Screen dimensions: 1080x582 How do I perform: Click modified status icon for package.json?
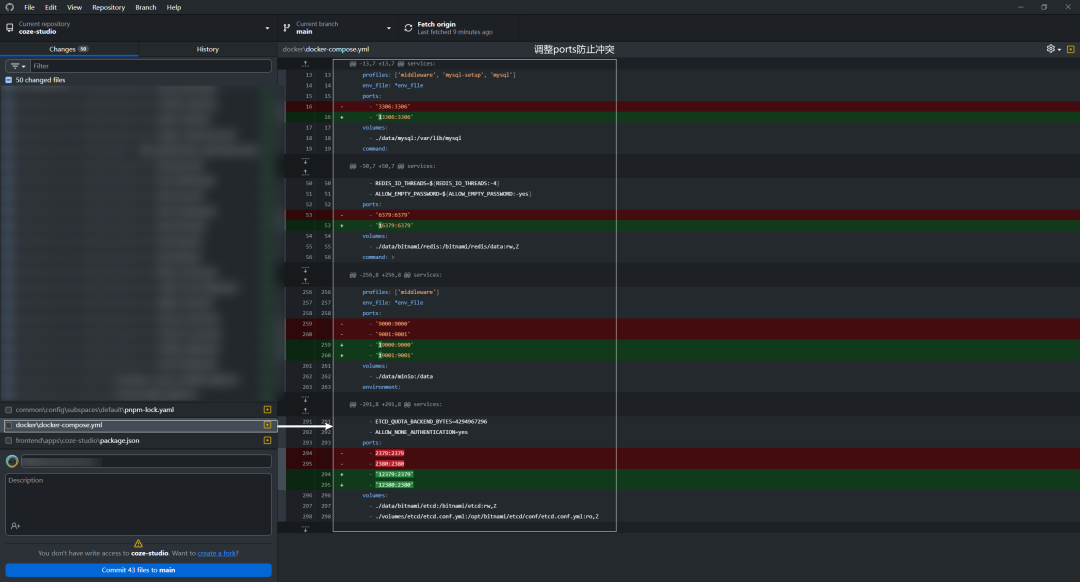point(267,441)
